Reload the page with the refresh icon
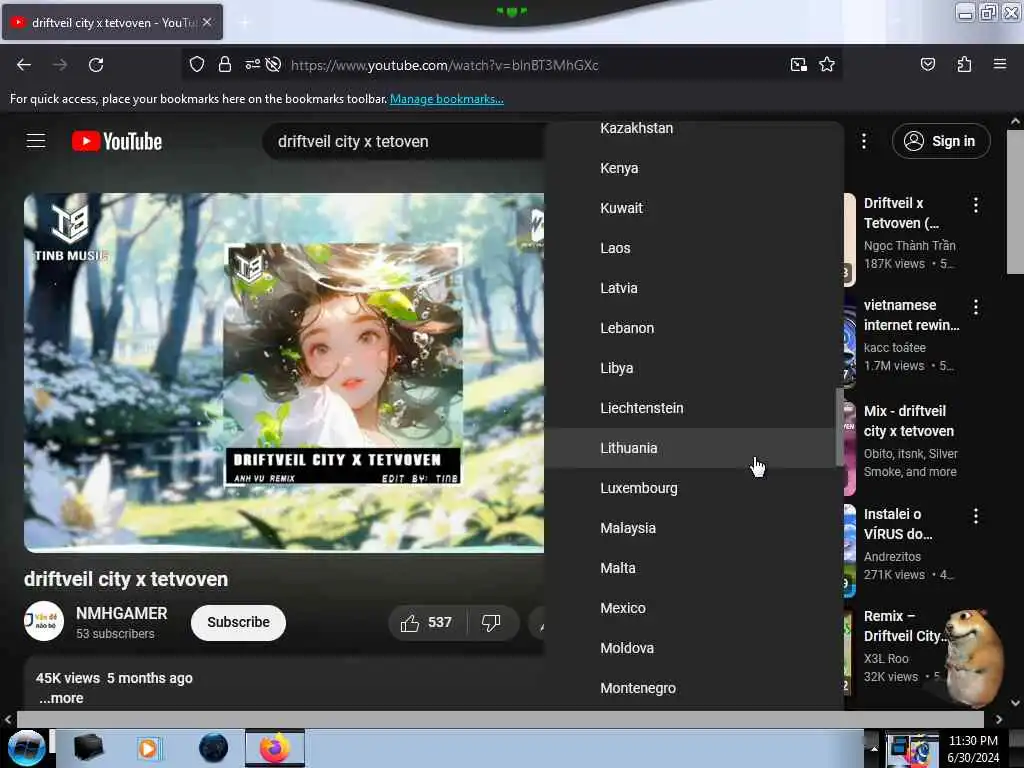This screenshot has height=768, width=1024. (96, 65)
